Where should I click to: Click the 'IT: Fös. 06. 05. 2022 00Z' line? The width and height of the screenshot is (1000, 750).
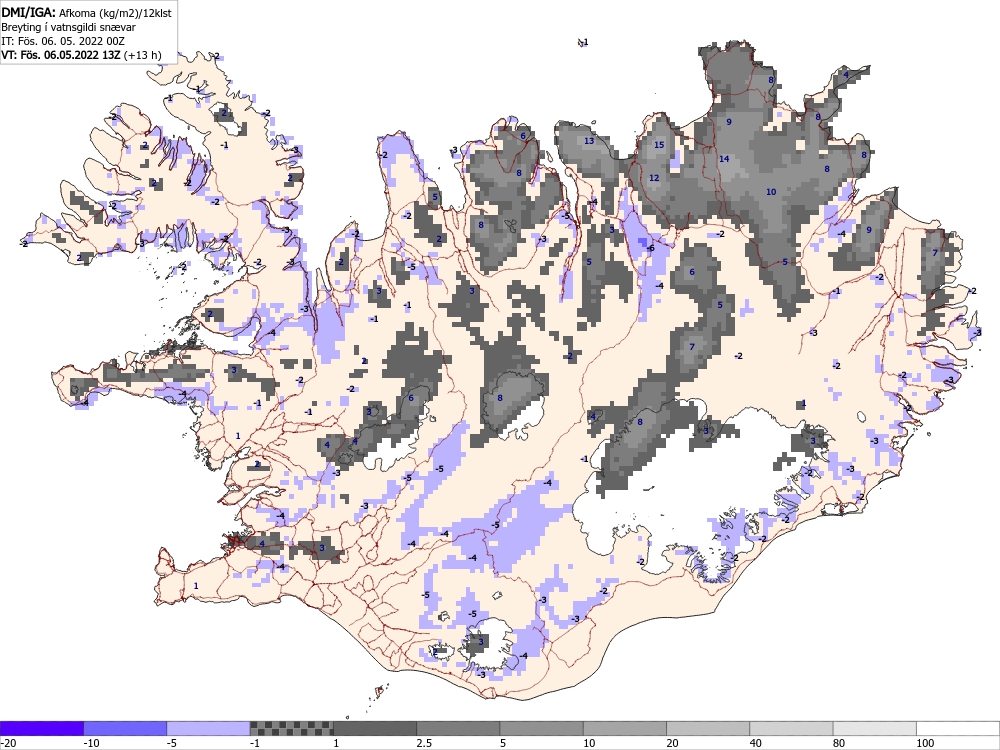[x=62, y=41]
